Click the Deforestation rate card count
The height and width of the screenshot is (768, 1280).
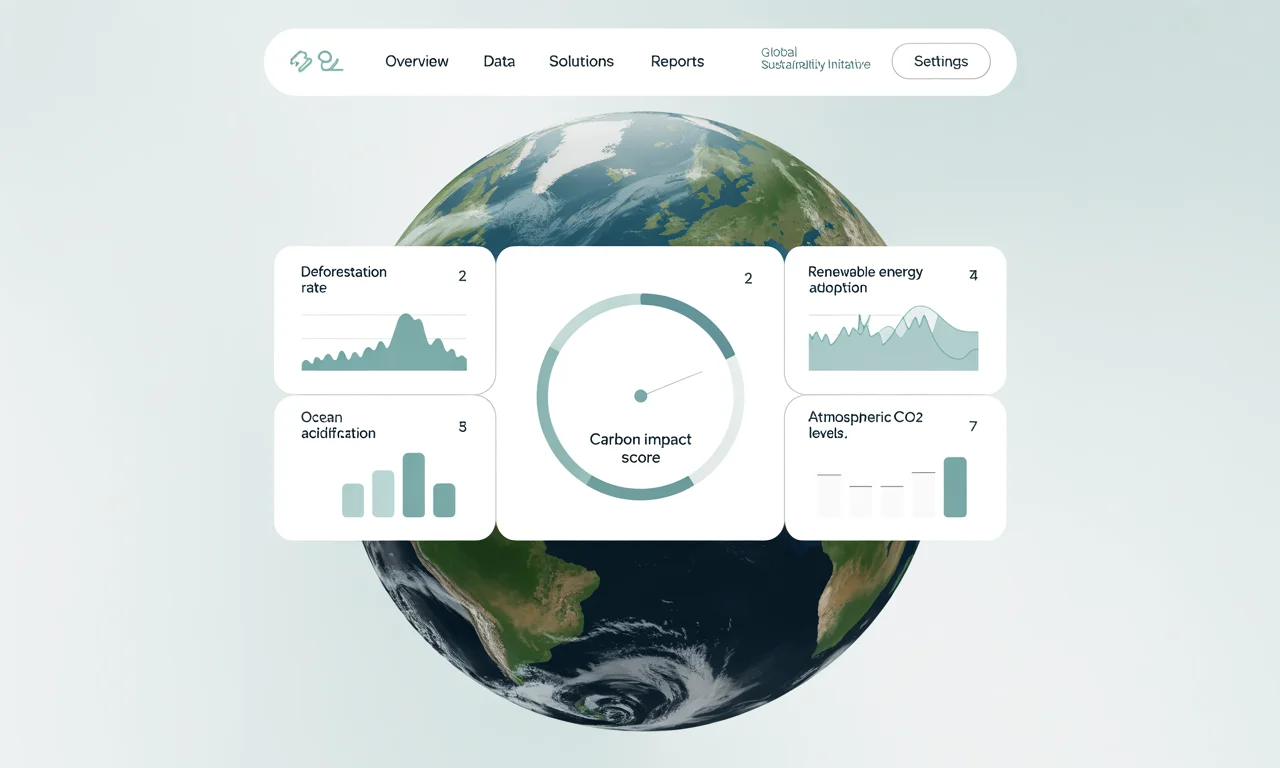point(462,276)
